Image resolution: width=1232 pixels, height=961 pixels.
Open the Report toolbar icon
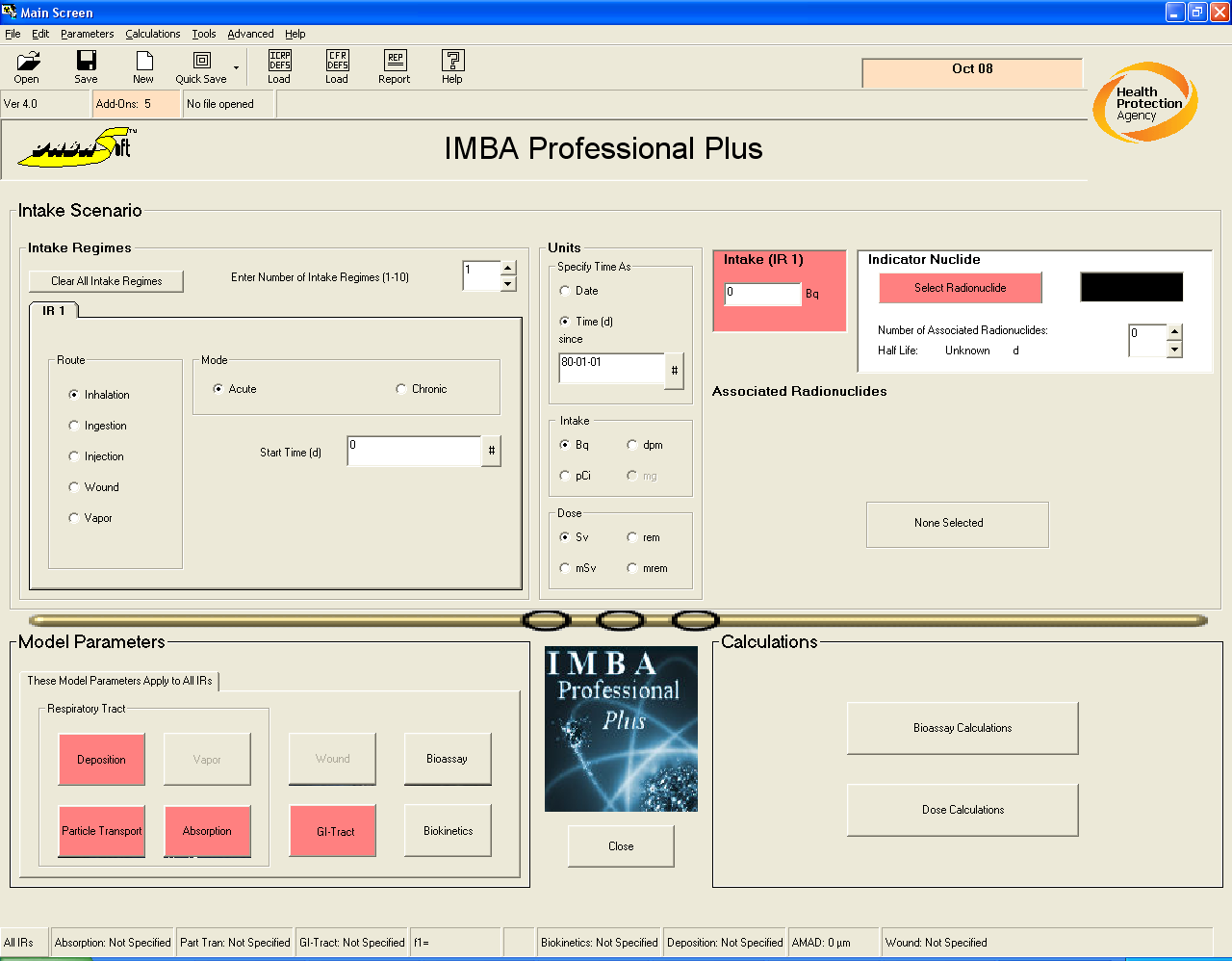(395, 67)
